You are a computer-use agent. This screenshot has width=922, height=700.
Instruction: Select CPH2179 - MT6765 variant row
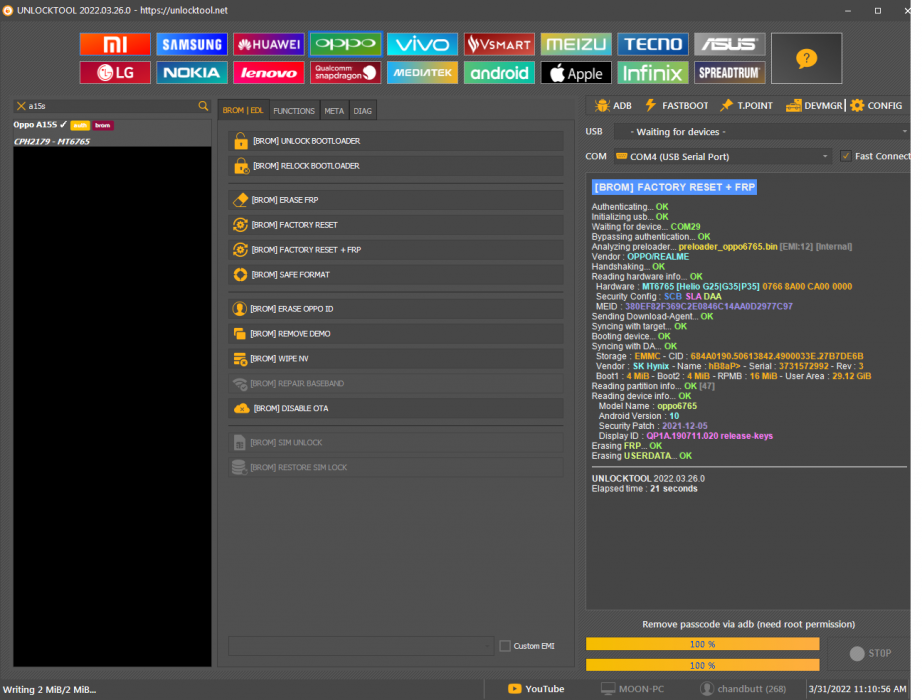pyautogui.click(x=112, y=141)
